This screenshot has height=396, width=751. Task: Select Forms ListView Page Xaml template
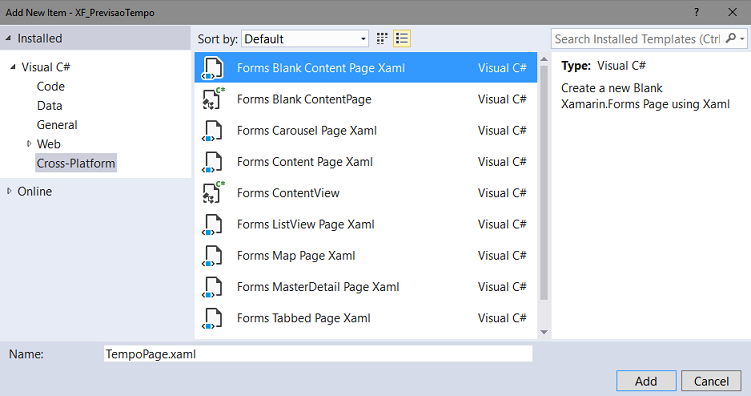pyautogui.click(x=365, y=224)
